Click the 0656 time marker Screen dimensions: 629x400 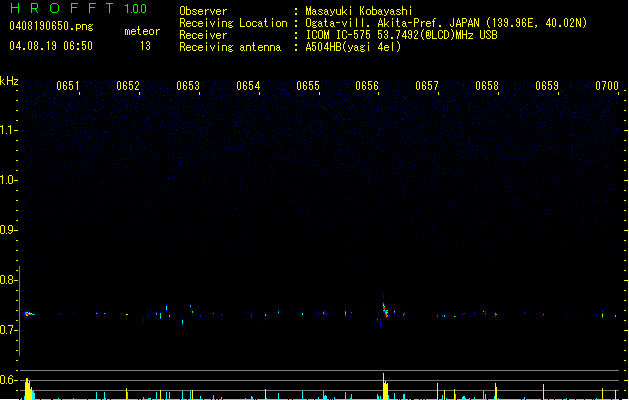coord(367,86)
